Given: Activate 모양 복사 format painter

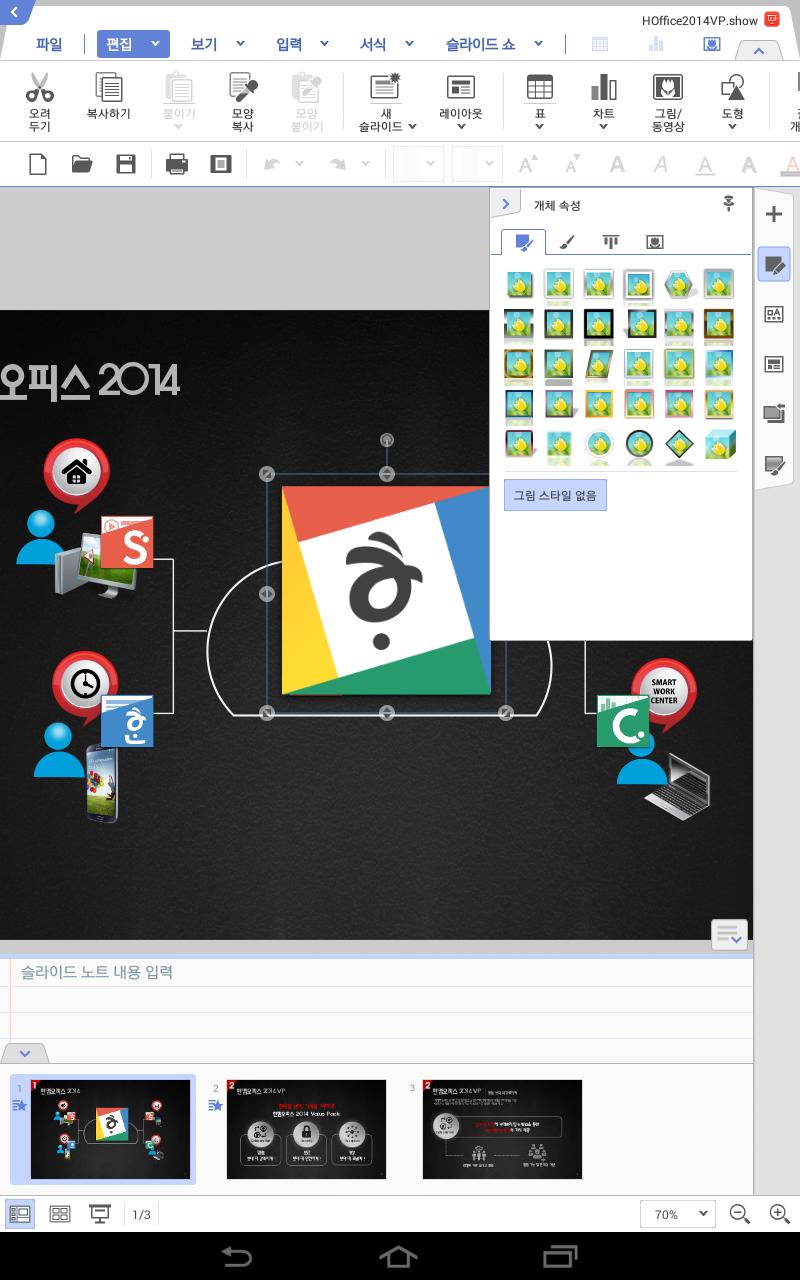Looking at the screenshot, I should point(241,100).
